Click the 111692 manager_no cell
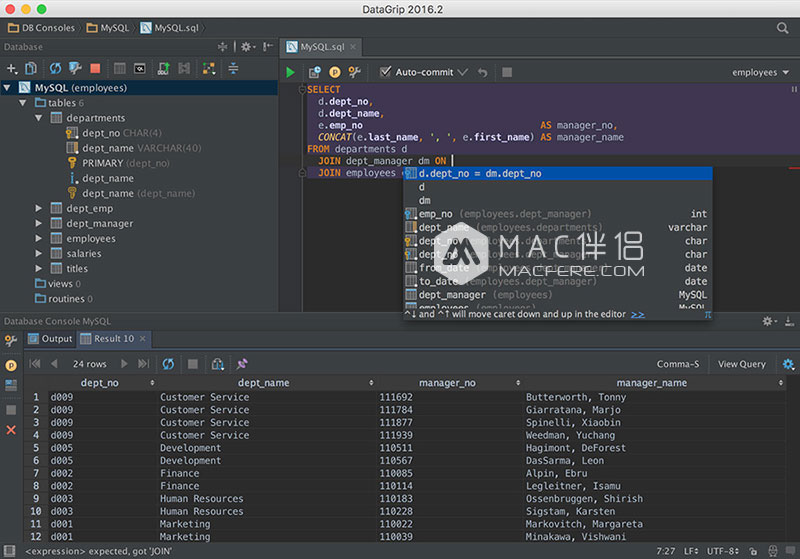The height and width of the screenshot is (559, 800). [x=396, y=397]
